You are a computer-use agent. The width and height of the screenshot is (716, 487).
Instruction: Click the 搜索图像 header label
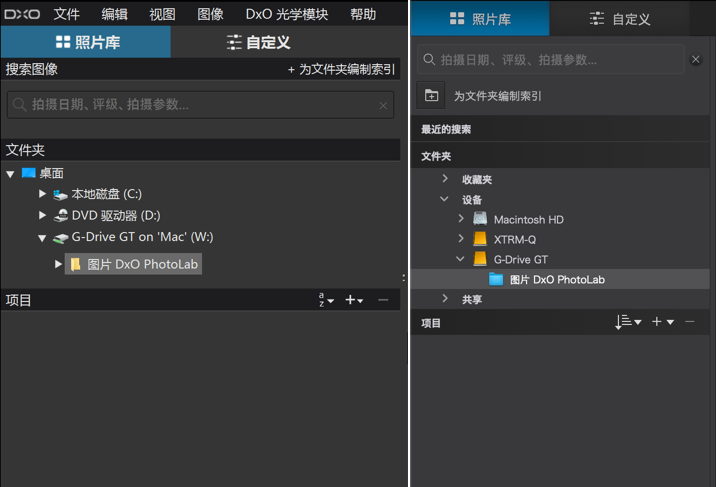pyautogui.click(x=32, y=69)
